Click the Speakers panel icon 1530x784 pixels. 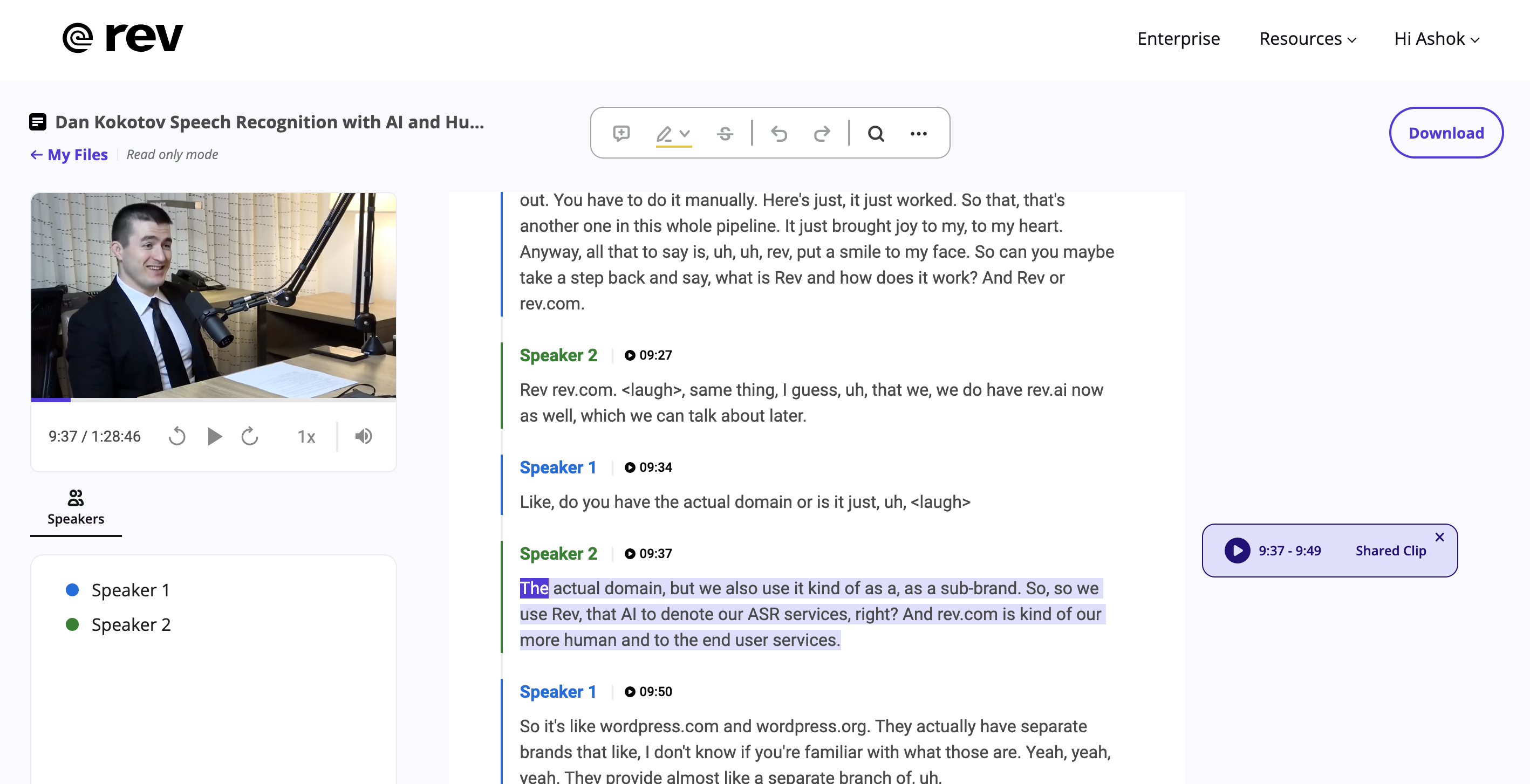pos(76,498)
